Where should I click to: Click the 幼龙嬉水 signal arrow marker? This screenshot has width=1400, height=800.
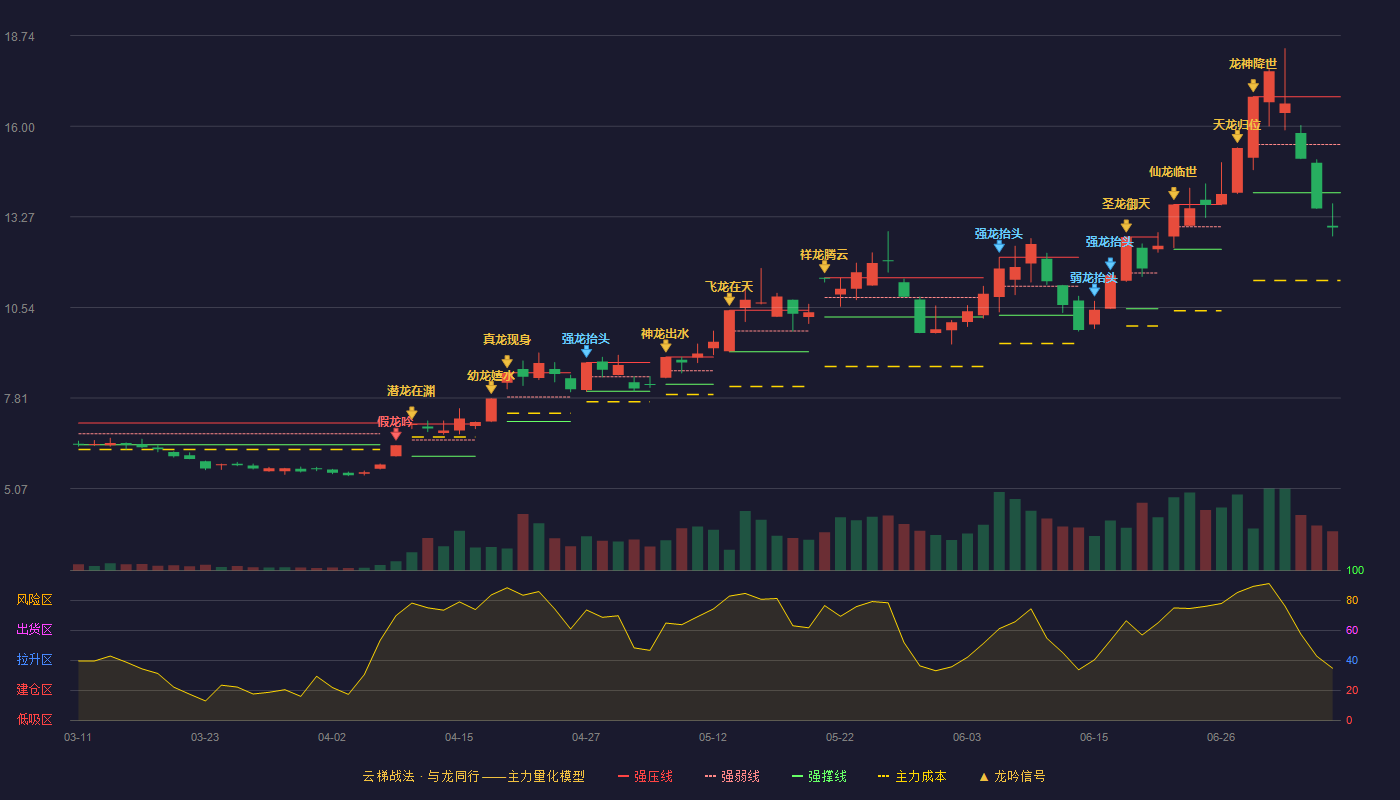pos(491,387)
